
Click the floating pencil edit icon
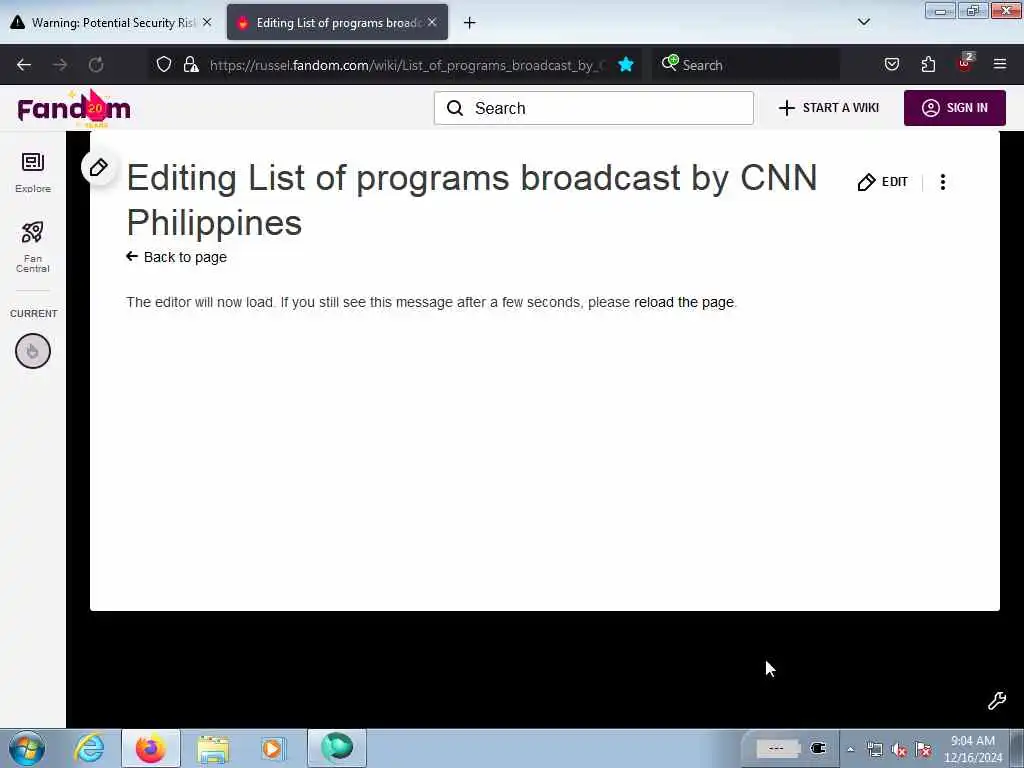(x=99, y=168)
